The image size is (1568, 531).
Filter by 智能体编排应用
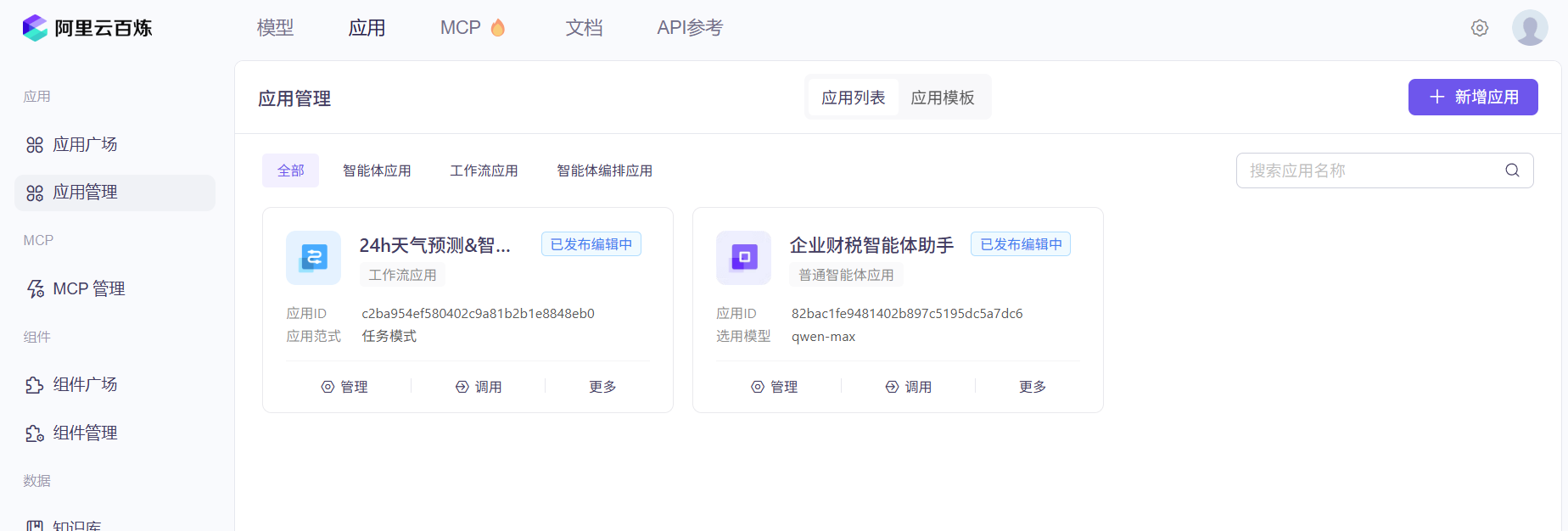605,170
